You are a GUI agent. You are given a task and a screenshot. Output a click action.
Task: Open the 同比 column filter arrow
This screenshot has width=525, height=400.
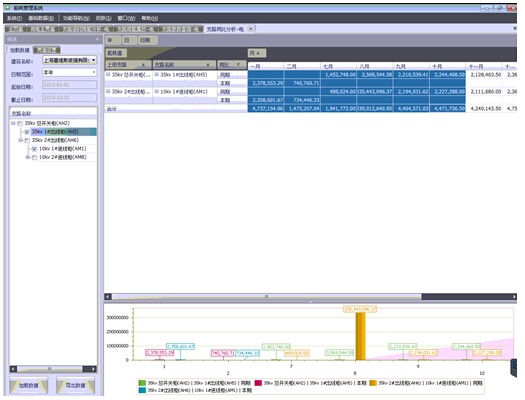(x=238, y=65)
